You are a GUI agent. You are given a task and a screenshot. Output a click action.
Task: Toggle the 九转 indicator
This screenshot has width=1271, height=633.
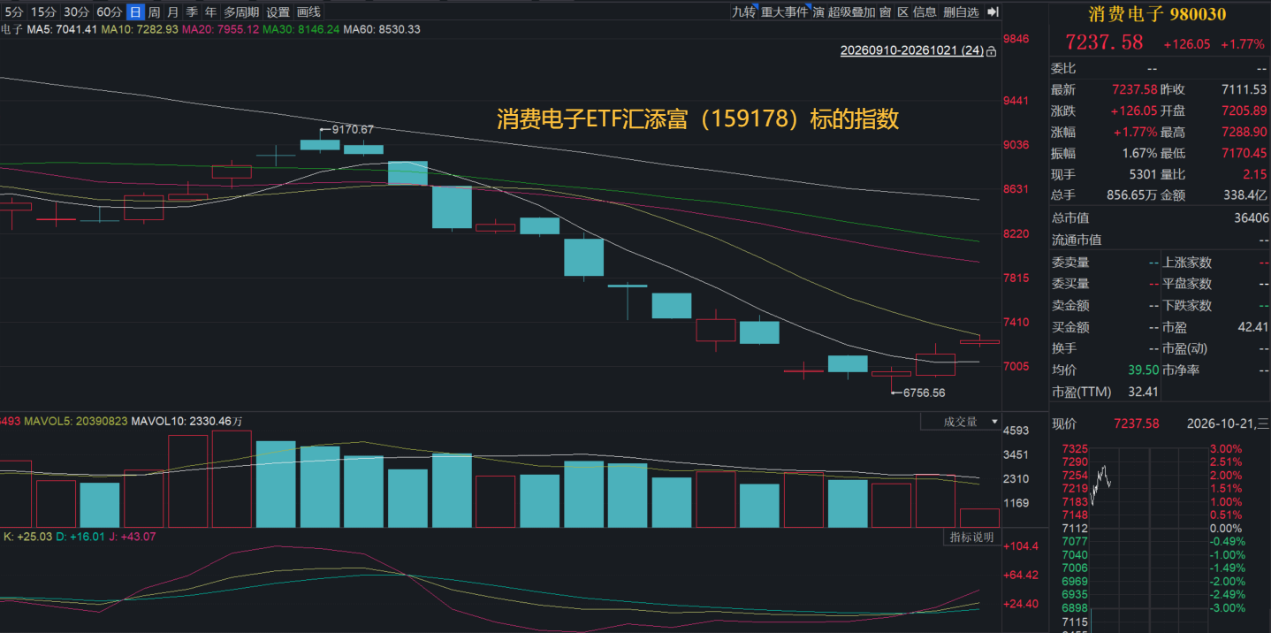(x=743, y=12)
